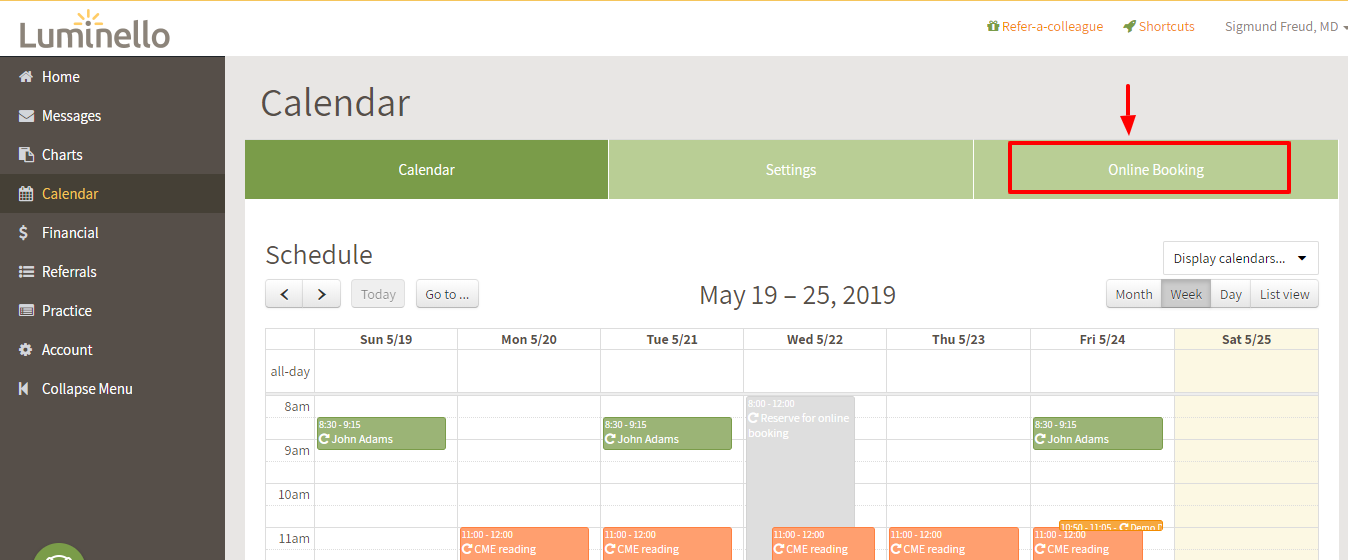1348x560 pixels.
Task: Open CME reading event on Thu 5/23
Action: tap(954, 543)
